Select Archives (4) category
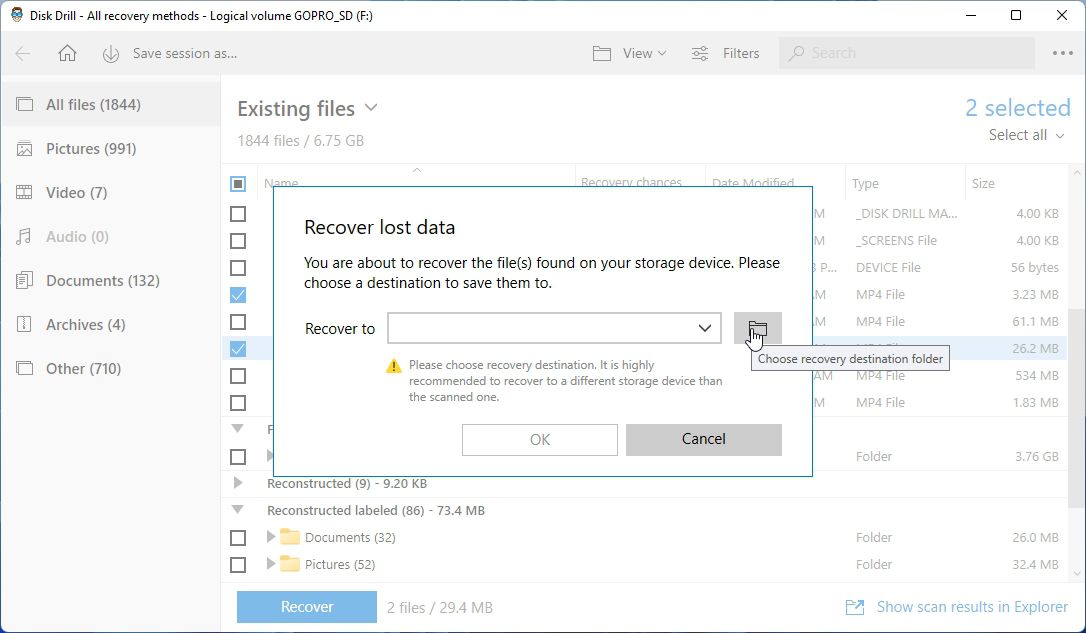This screenshot has height=633, width=1086. [110, 325]
